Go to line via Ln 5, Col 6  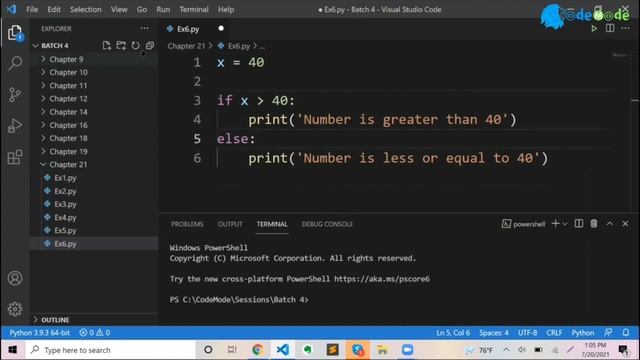coord(453,333)
